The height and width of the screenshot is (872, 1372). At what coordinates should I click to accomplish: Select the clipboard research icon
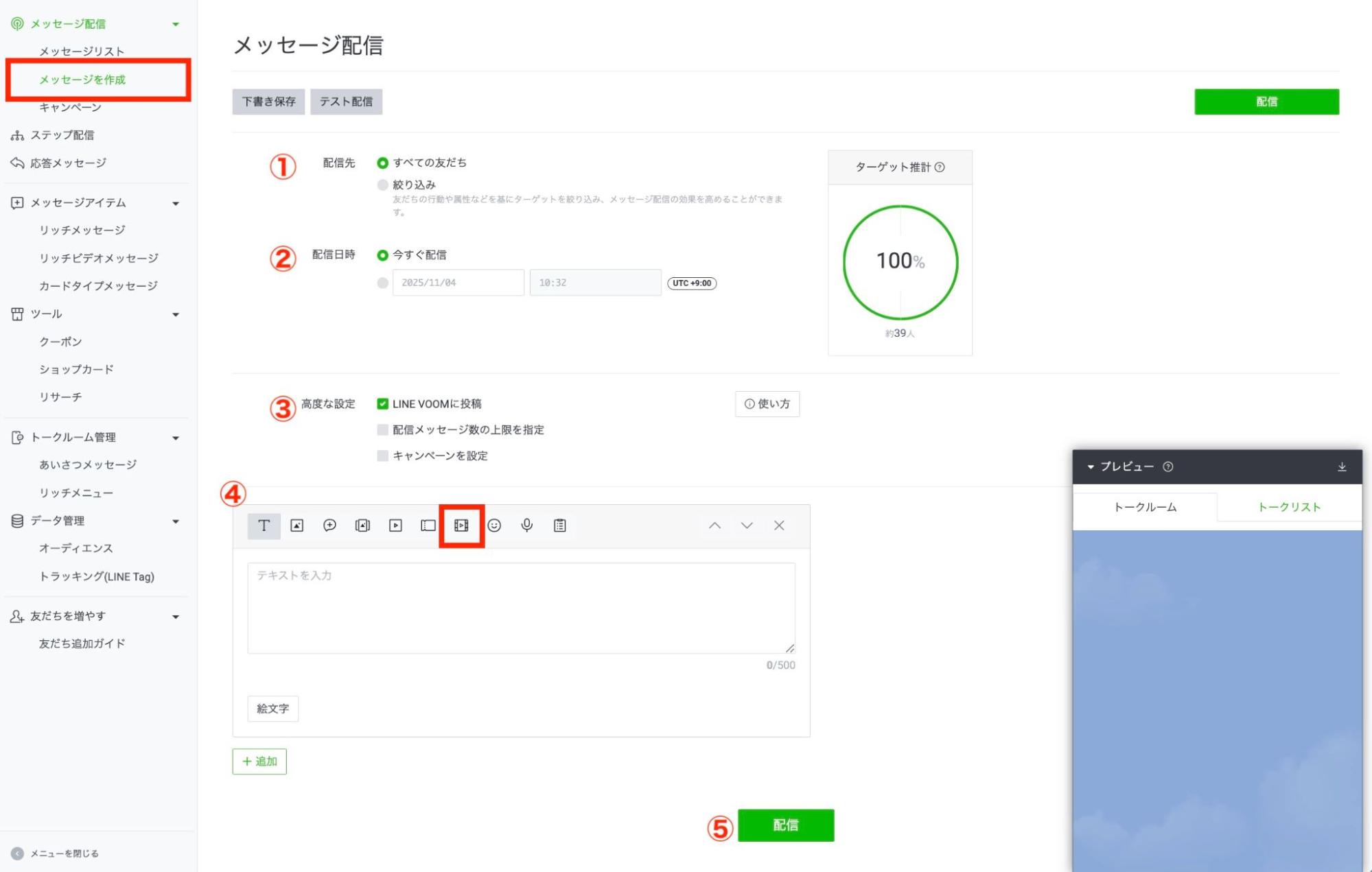559,526
